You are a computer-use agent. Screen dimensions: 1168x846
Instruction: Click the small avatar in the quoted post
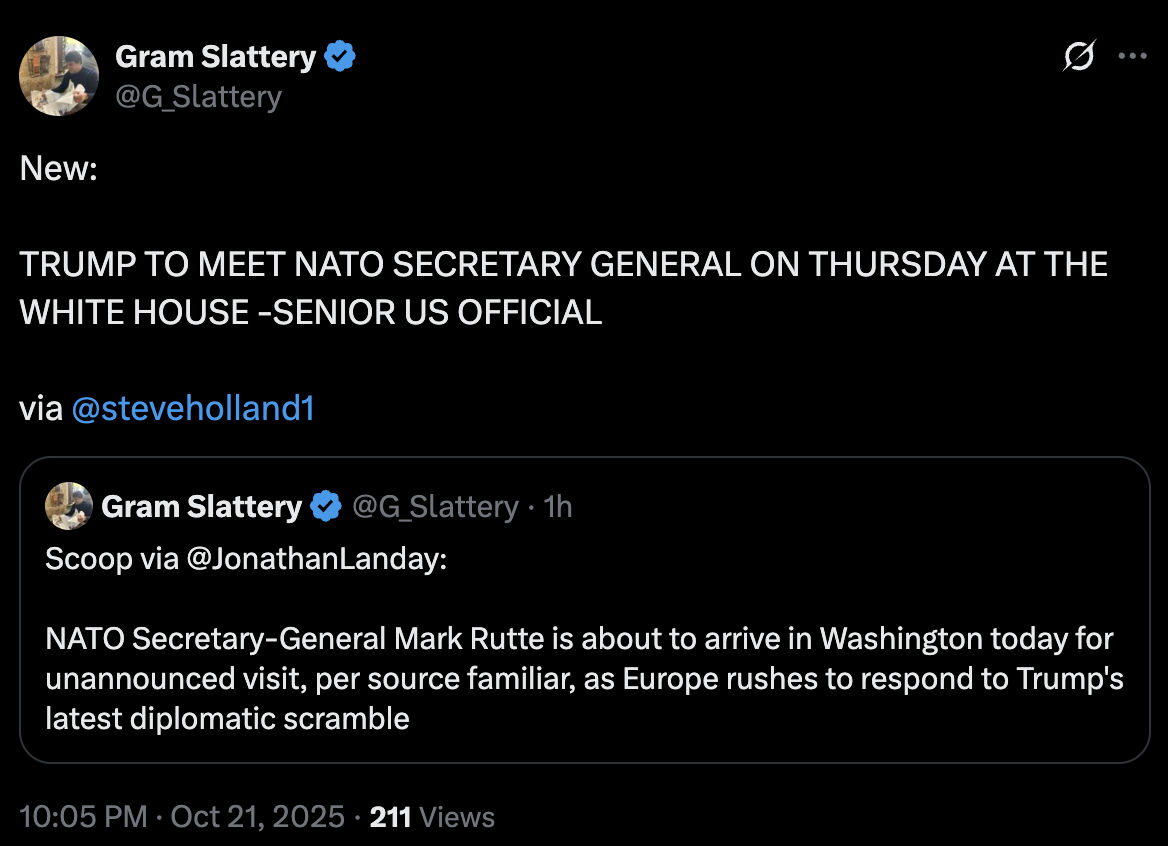(69, 506)
